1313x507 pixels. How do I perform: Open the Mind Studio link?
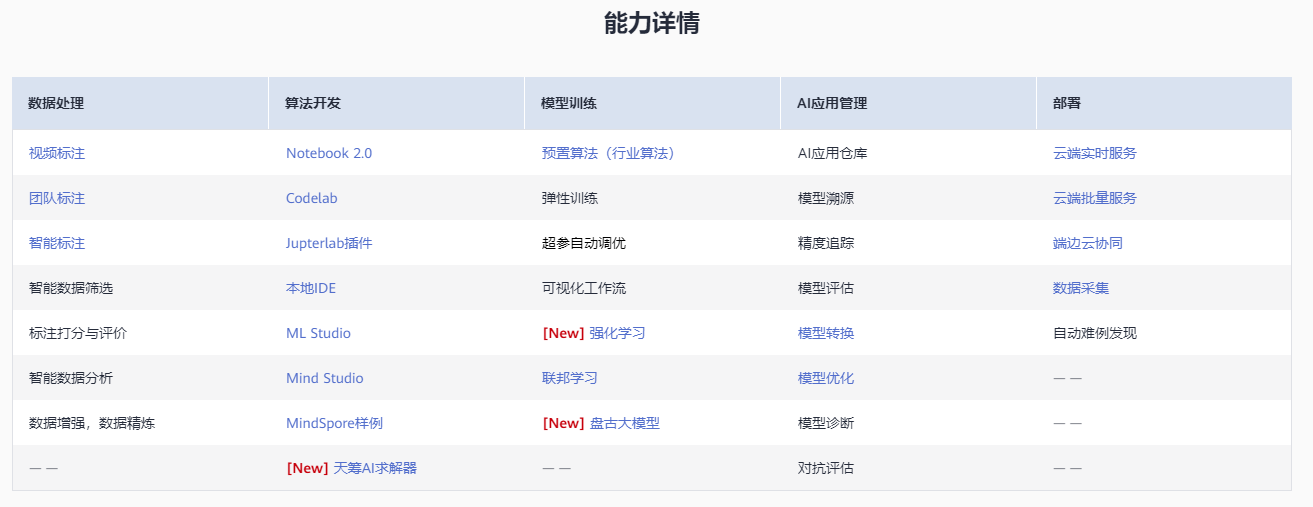(x=325, y=378)
